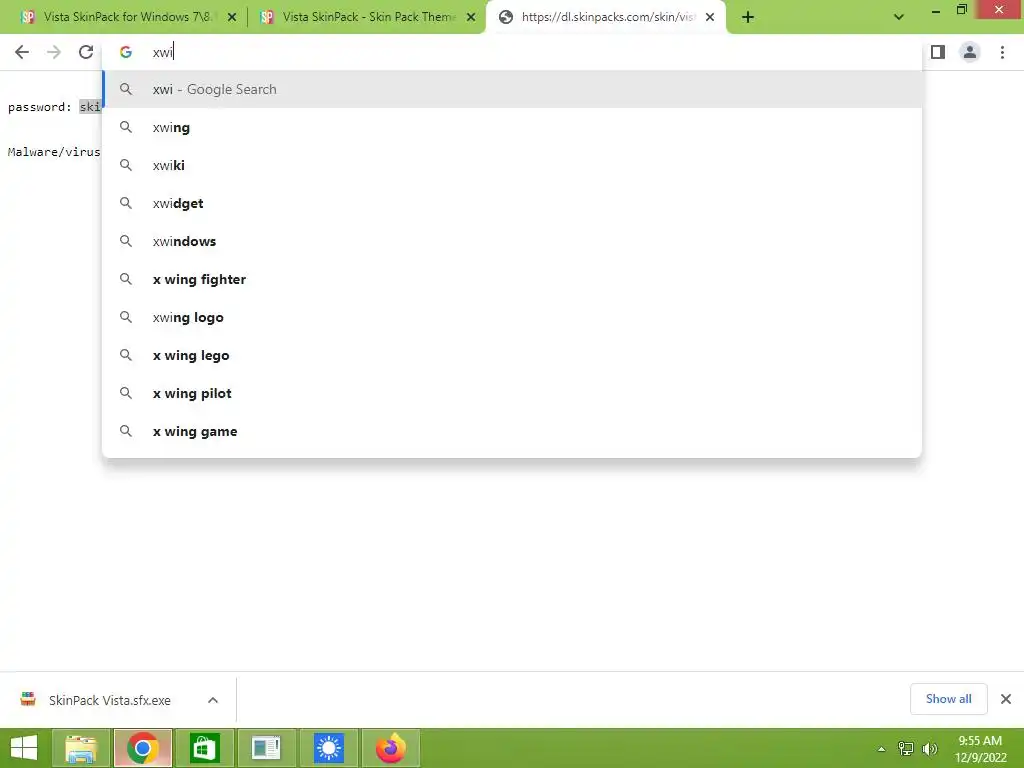1024x768 pixels.
Task: Open the Chrome profile avatar
Action: click(x=970, y=52)
